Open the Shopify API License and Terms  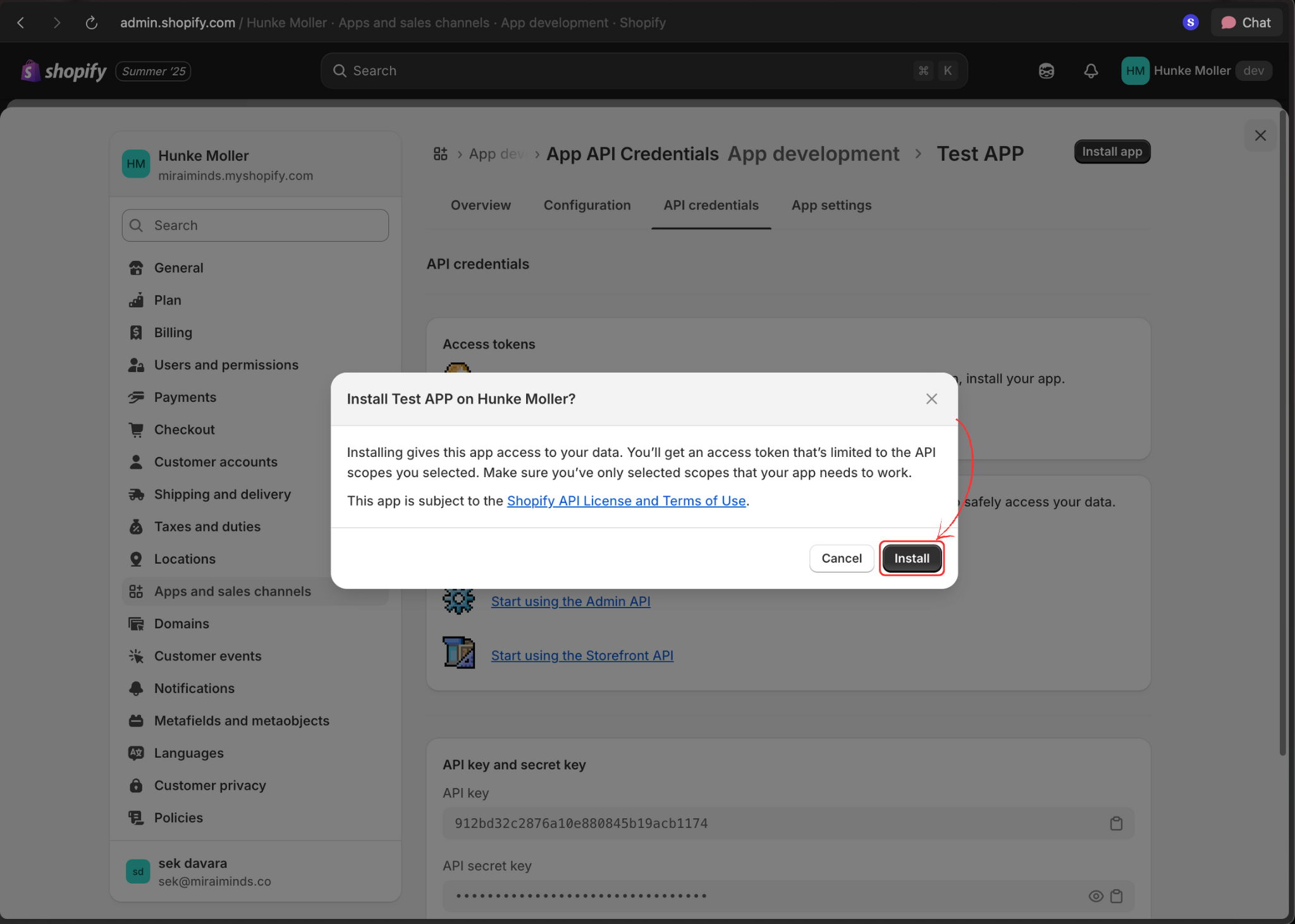[x=626, y=501]
